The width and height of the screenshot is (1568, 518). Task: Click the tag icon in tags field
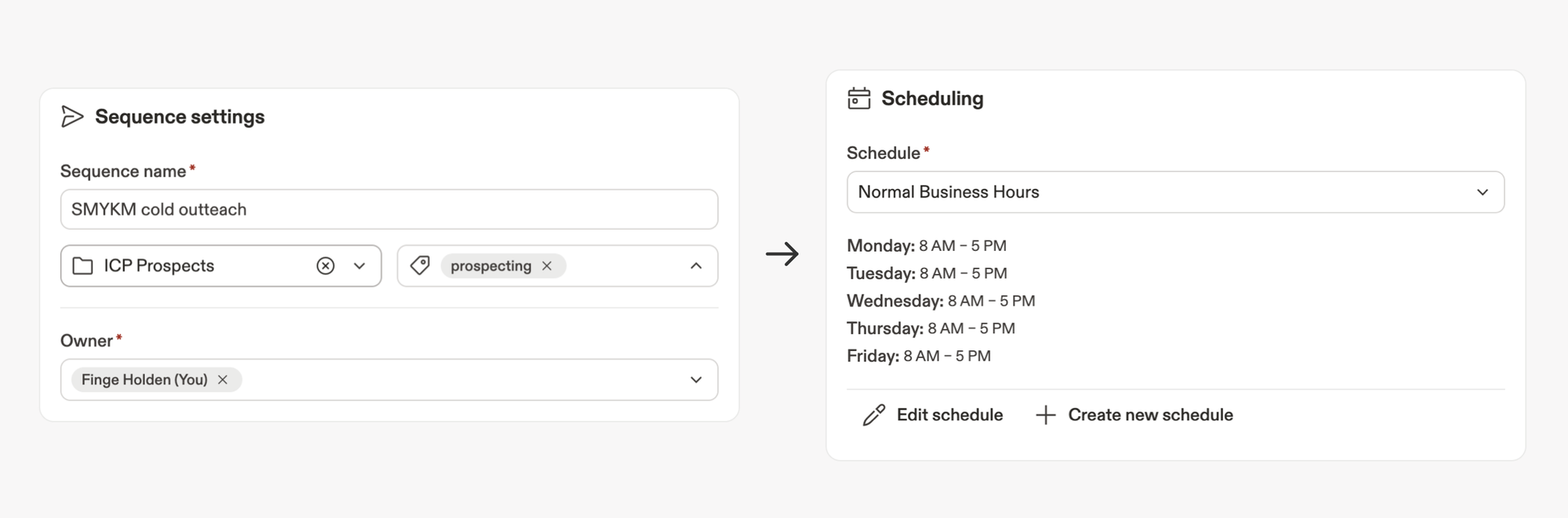click(x=420, y=266)
